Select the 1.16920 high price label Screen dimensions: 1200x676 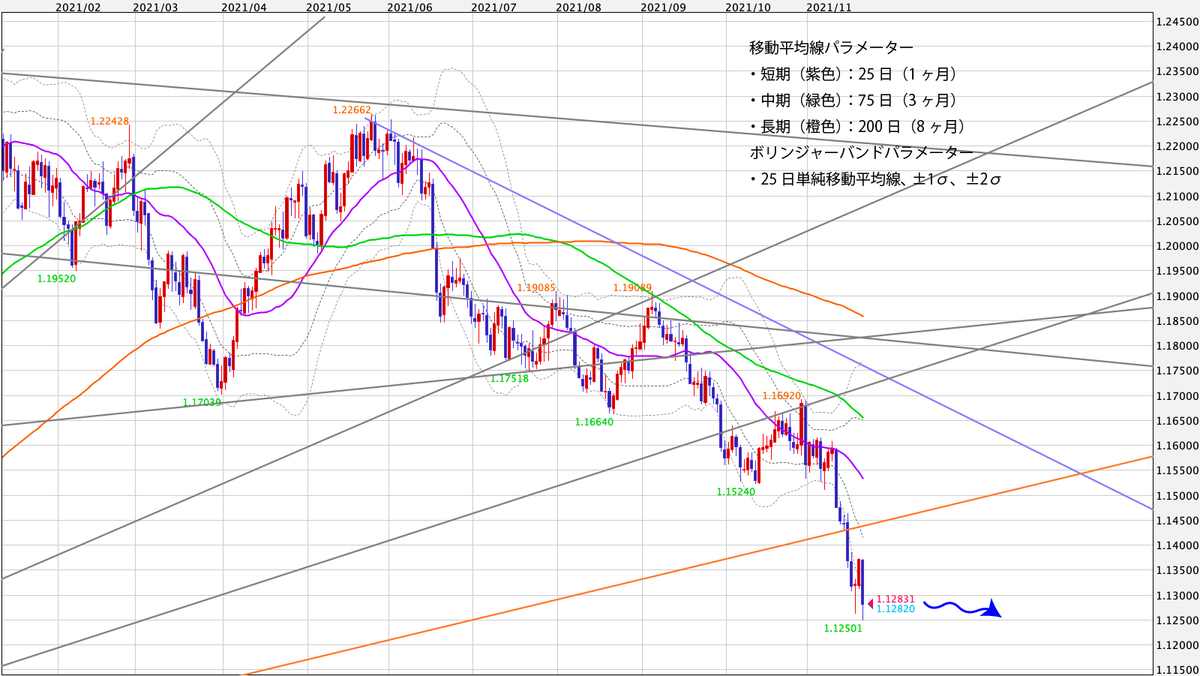coord(782,396)
